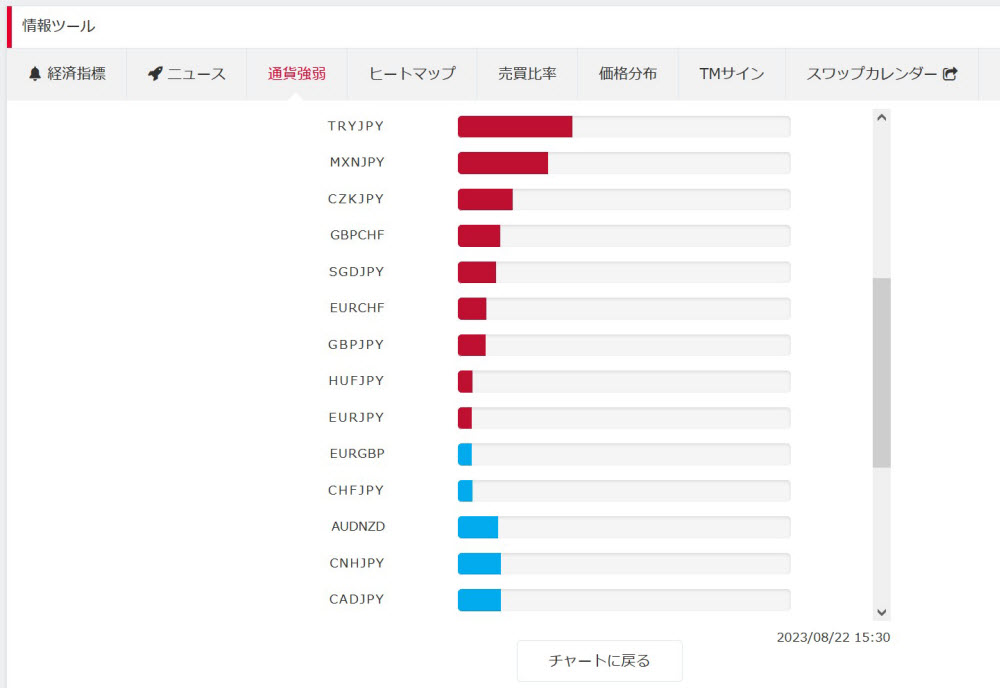Click the scroll up arrow of the list
The image size is (1000, 688).
pos(881,117)
